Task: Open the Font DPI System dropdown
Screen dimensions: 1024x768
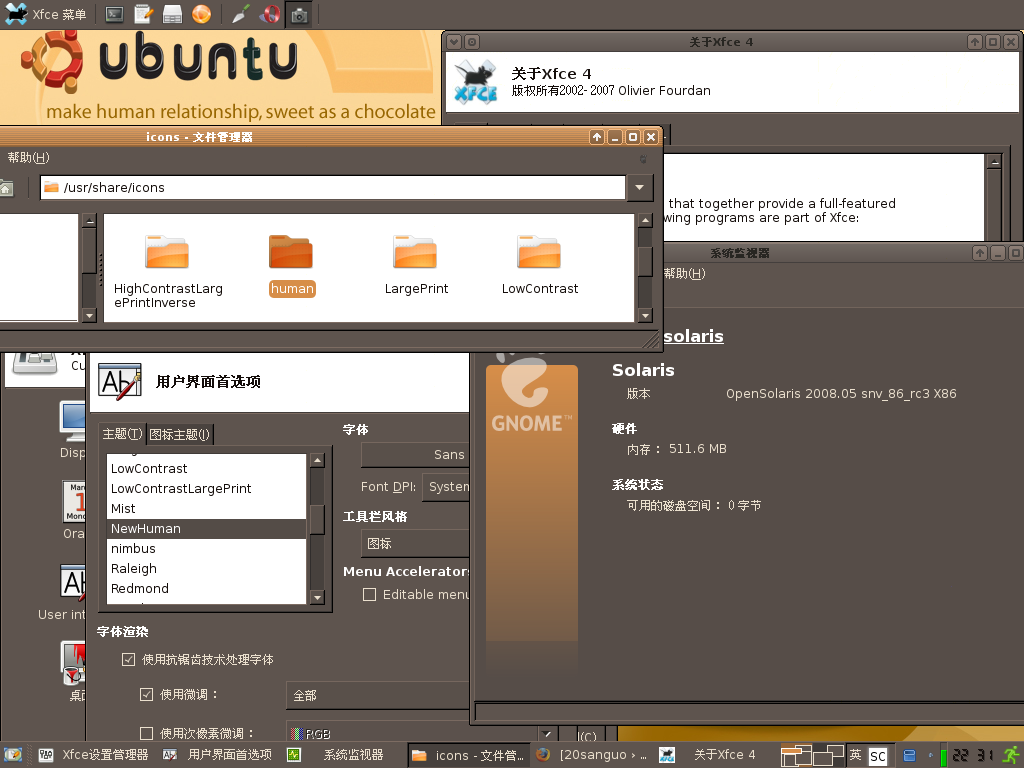Action: tap(446, 487)
